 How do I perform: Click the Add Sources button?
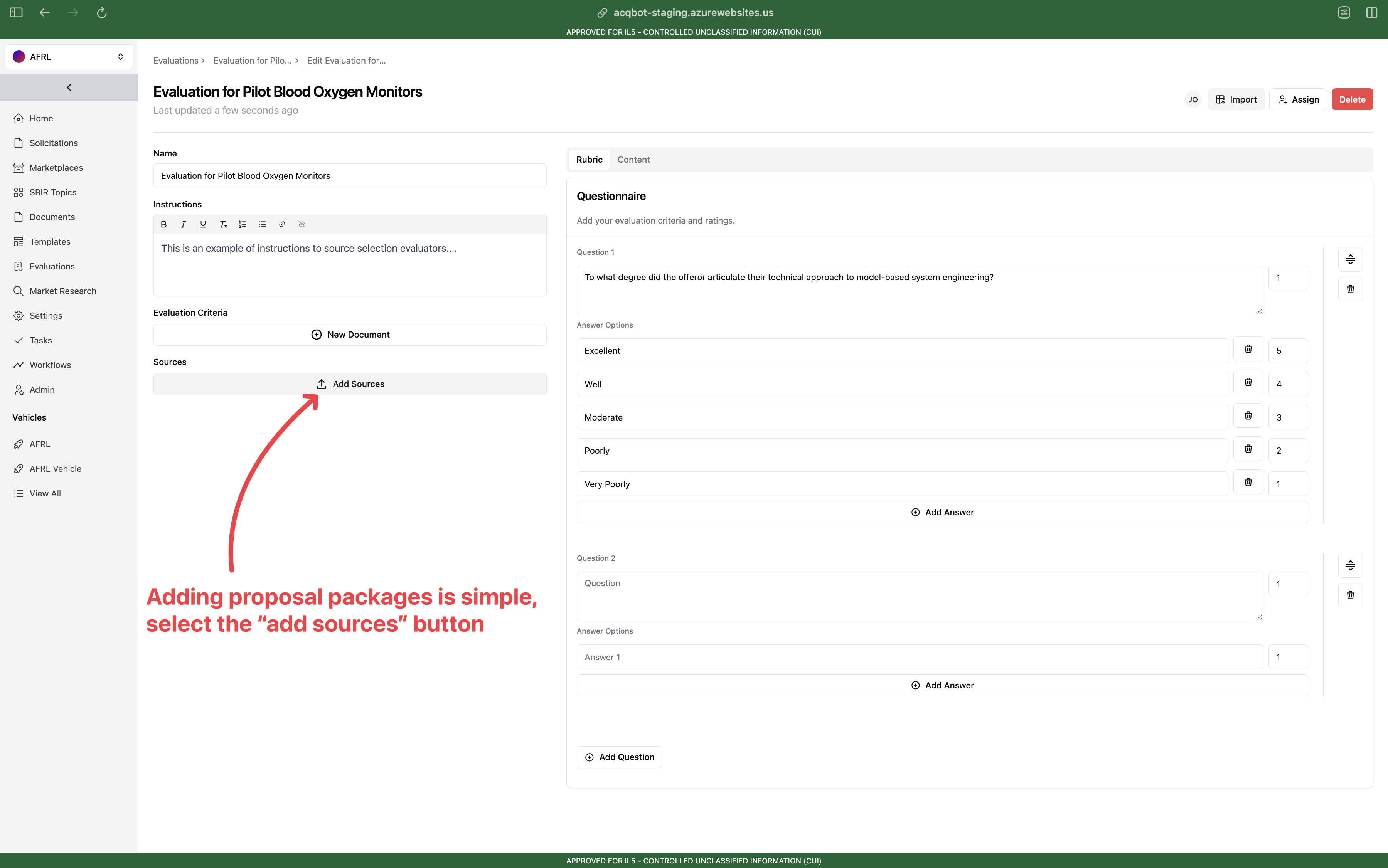[x=350, y=384]
